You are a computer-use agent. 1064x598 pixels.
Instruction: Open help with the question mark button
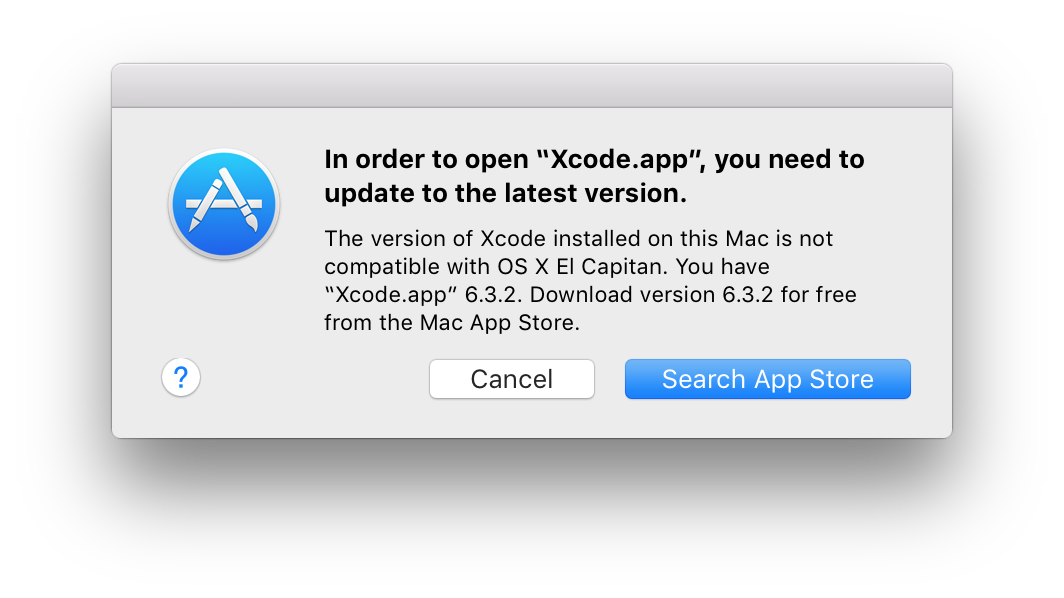tap(180, 377)
